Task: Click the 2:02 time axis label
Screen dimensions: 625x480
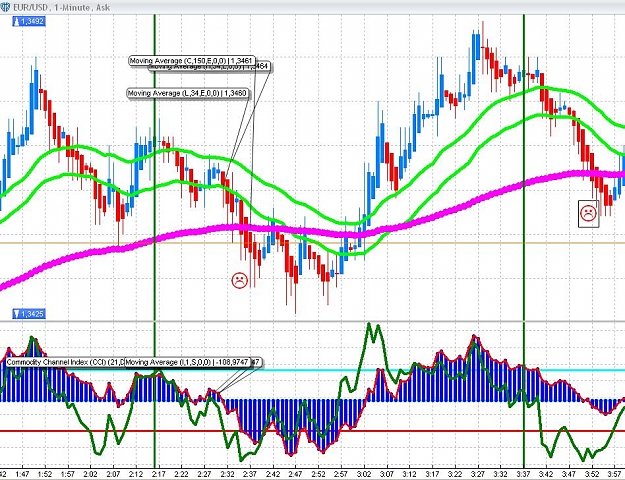Action: pyautogui.click(x=90, y=474)
